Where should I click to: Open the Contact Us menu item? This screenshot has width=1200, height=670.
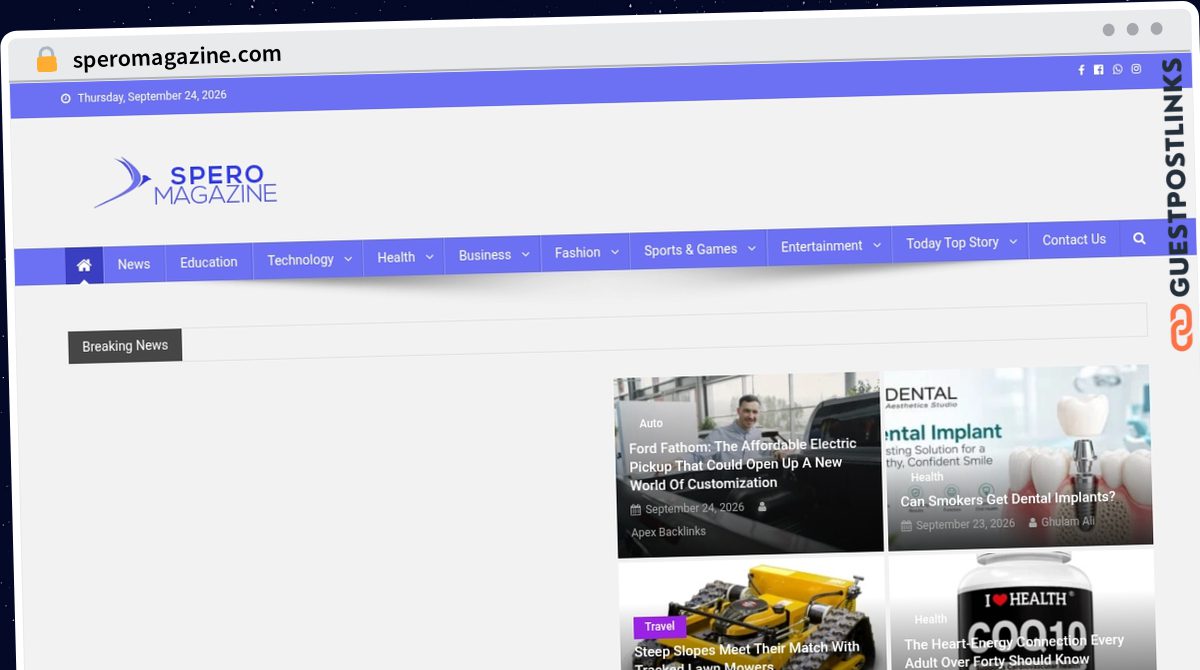pos(1074,239)
